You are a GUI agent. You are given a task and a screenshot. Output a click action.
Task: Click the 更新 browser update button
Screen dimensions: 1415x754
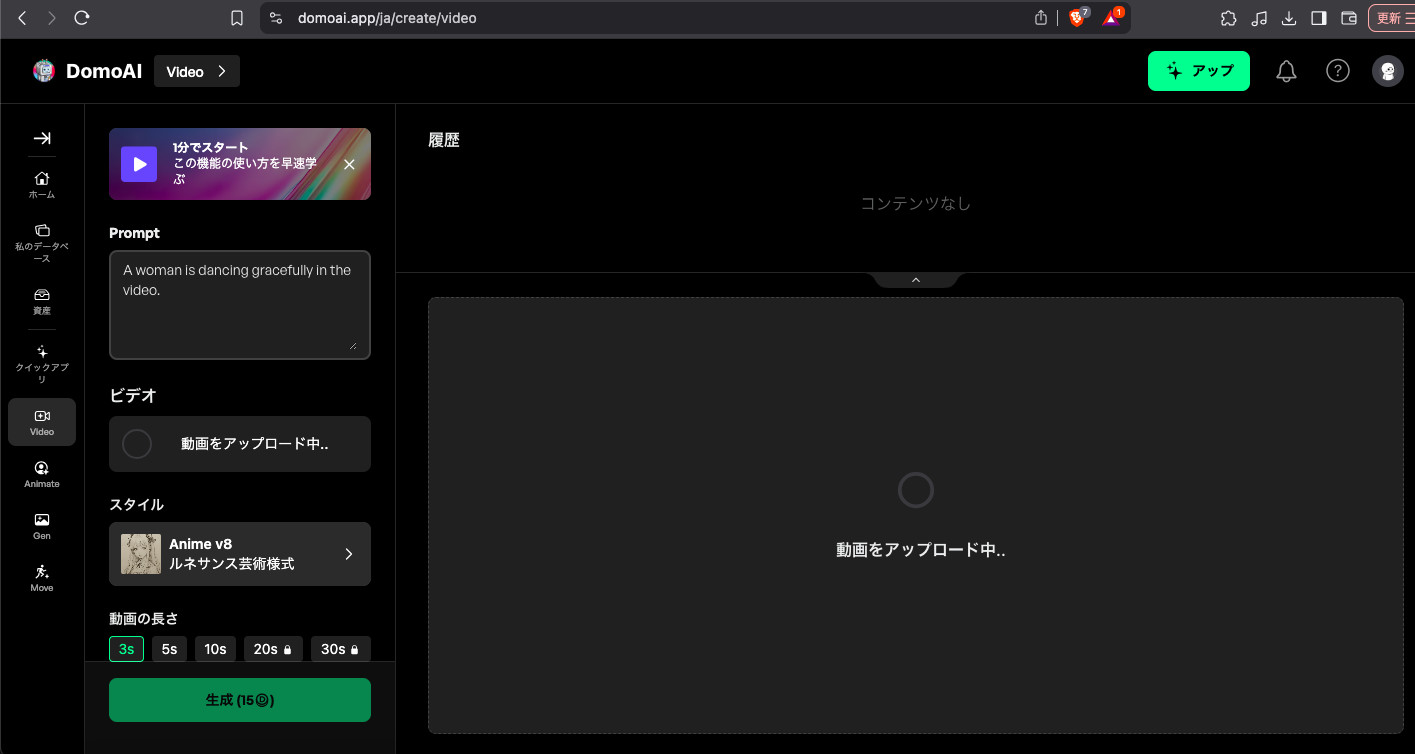tap(1391, 18)
